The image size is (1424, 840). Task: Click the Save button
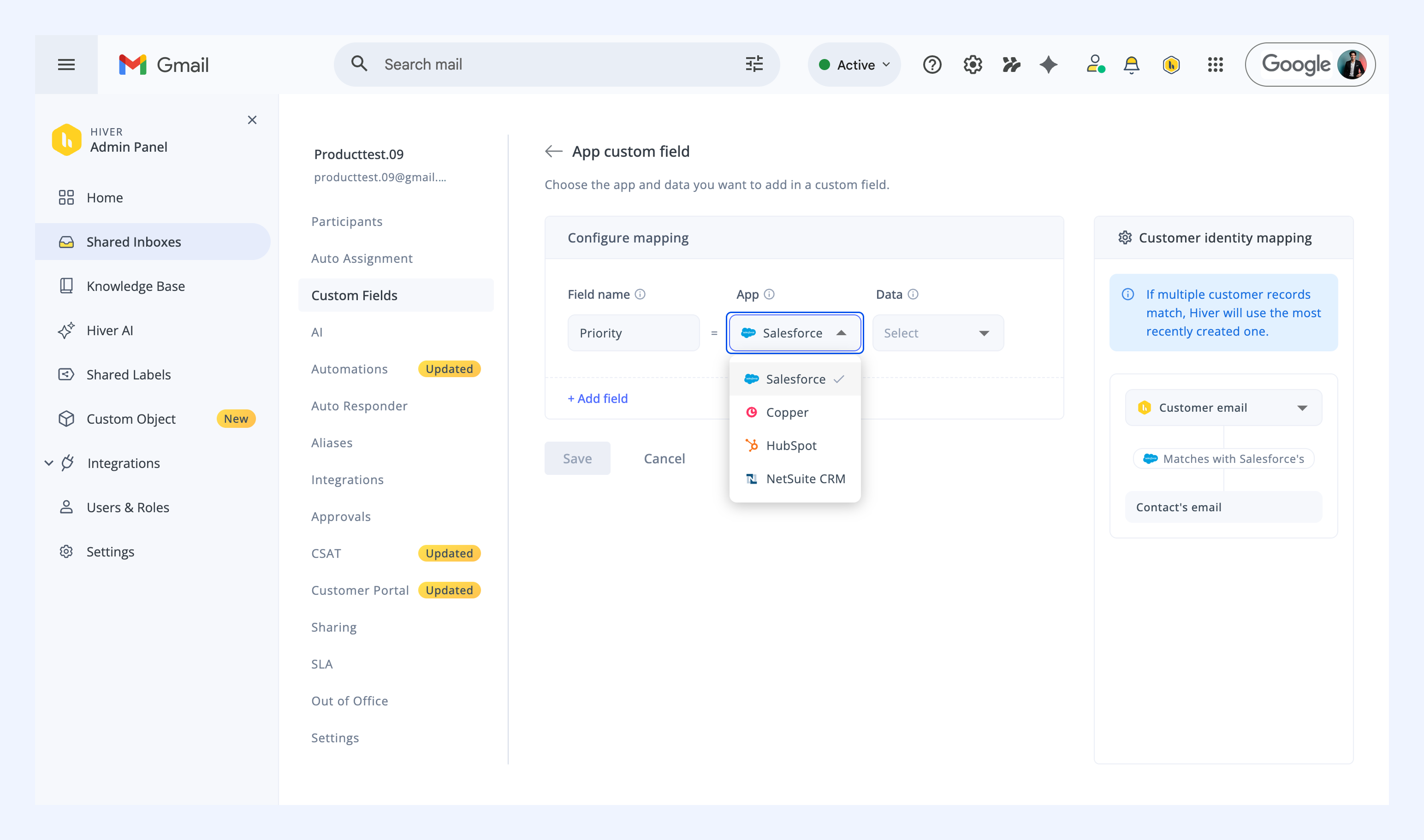pyautogui.click(x=577, y=458)
